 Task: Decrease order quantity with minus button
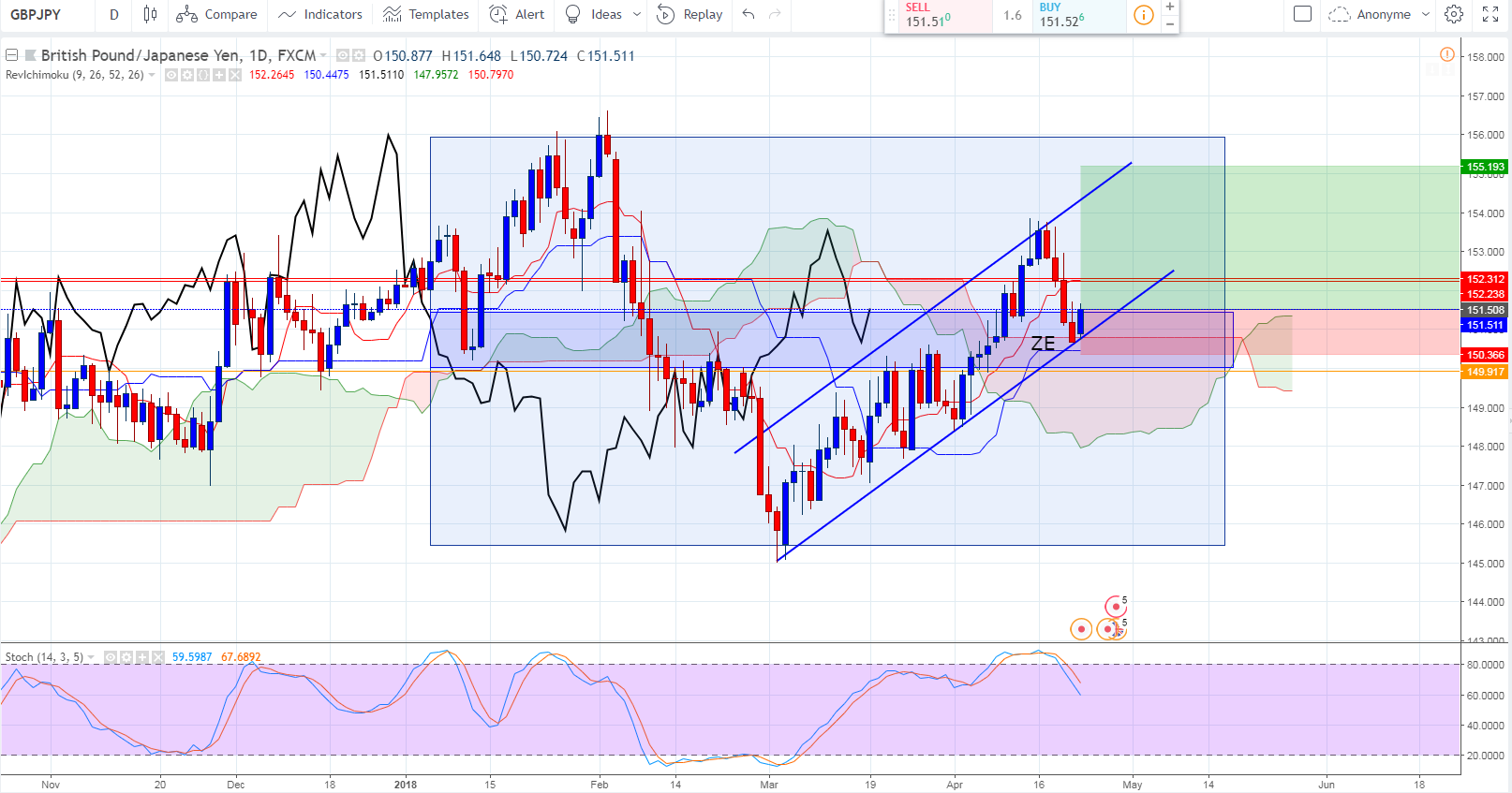[1170, 23]
